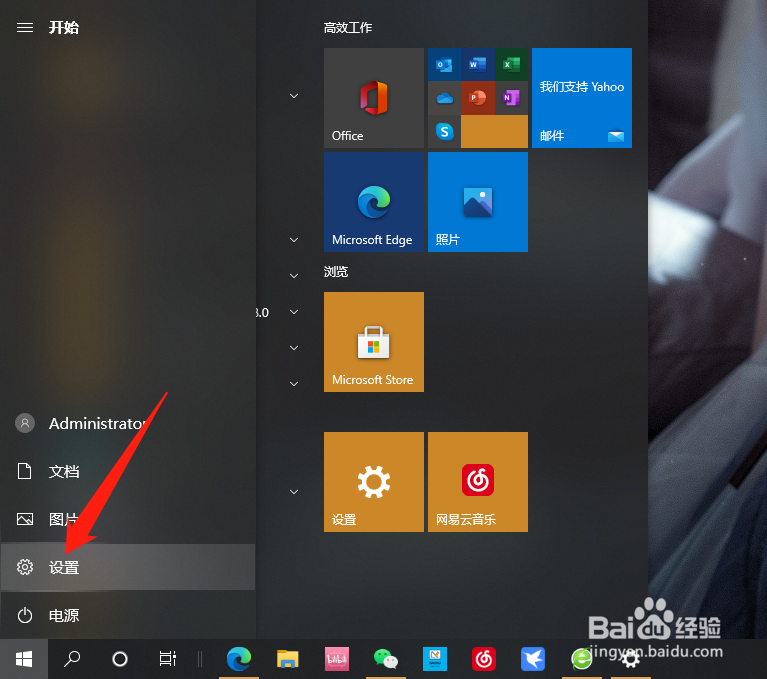Viewport: 767px width, 679px height.
Task: Open Task View on the taskbar
Action: [x=168, y=659]
